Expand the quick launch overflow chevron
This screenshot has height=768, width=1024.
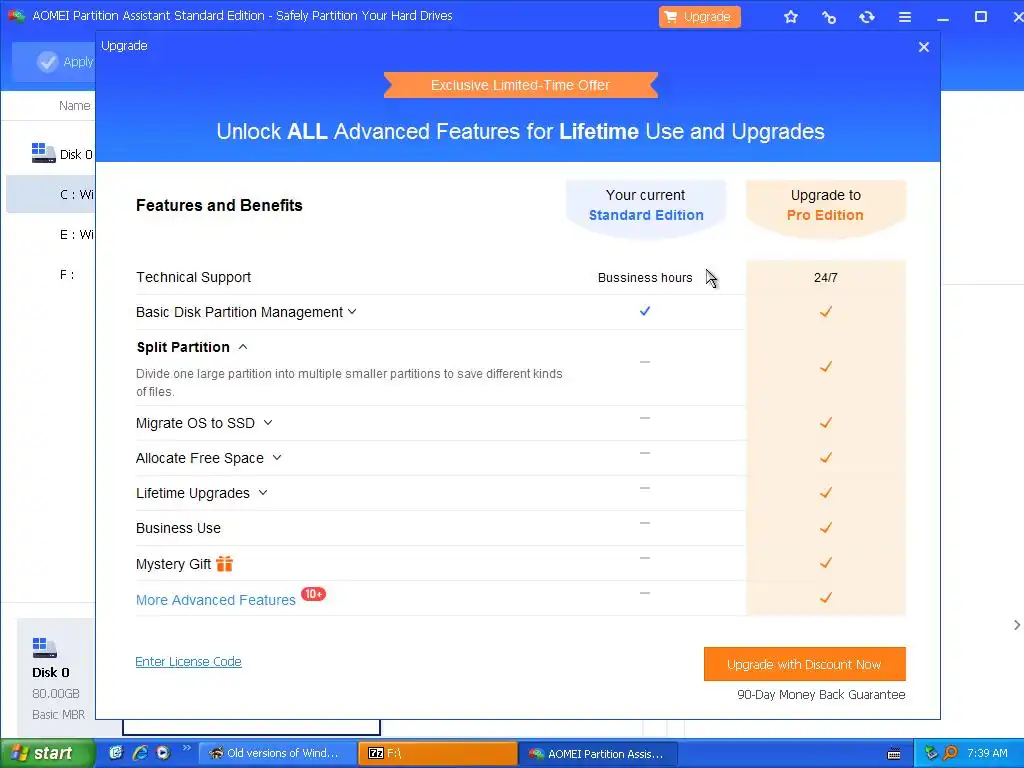pyautogui.click(x=187, y=748)
